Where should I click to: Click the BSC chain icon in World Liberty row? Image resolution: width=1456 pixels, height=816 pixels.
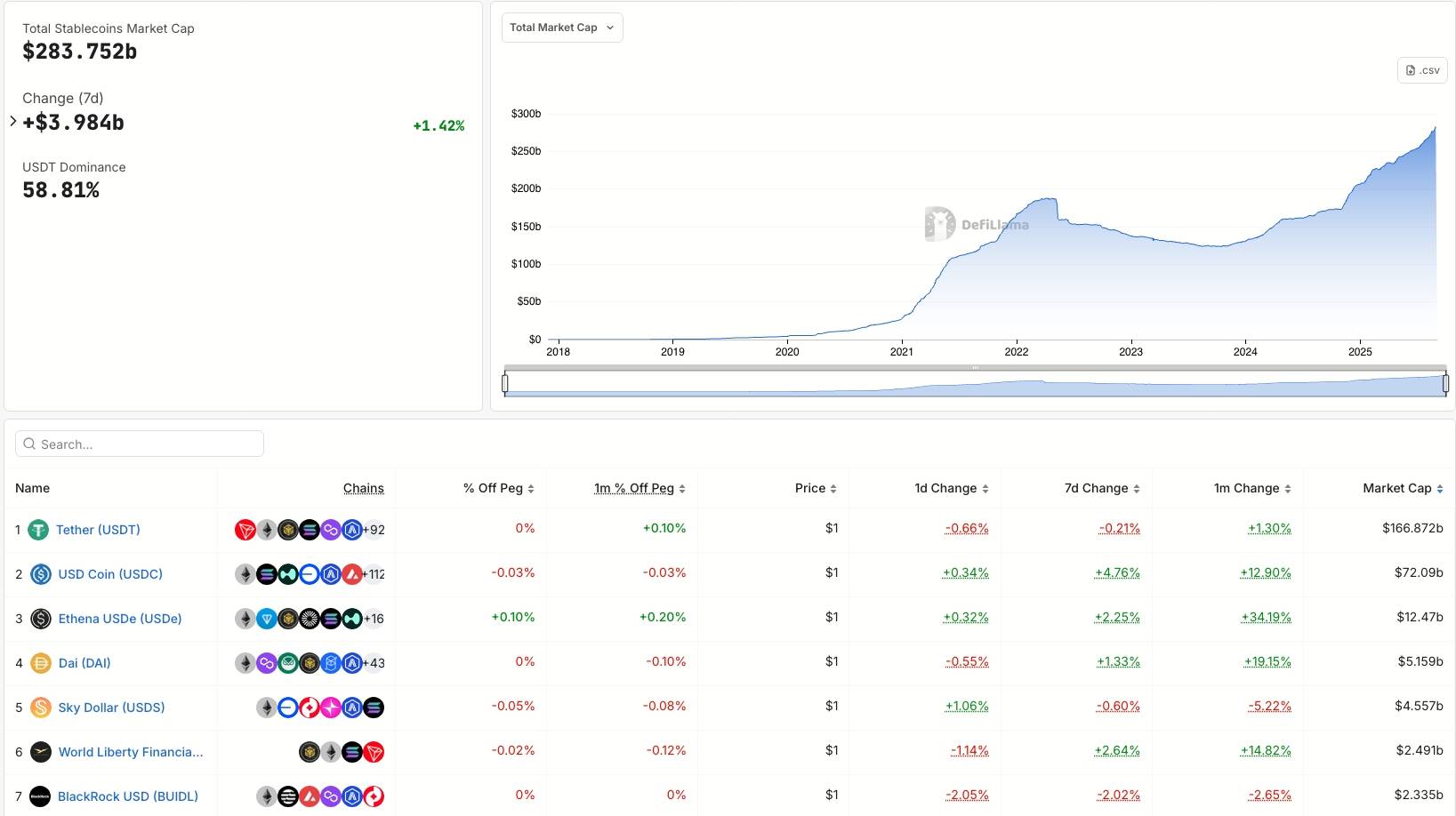coord(310,752)
